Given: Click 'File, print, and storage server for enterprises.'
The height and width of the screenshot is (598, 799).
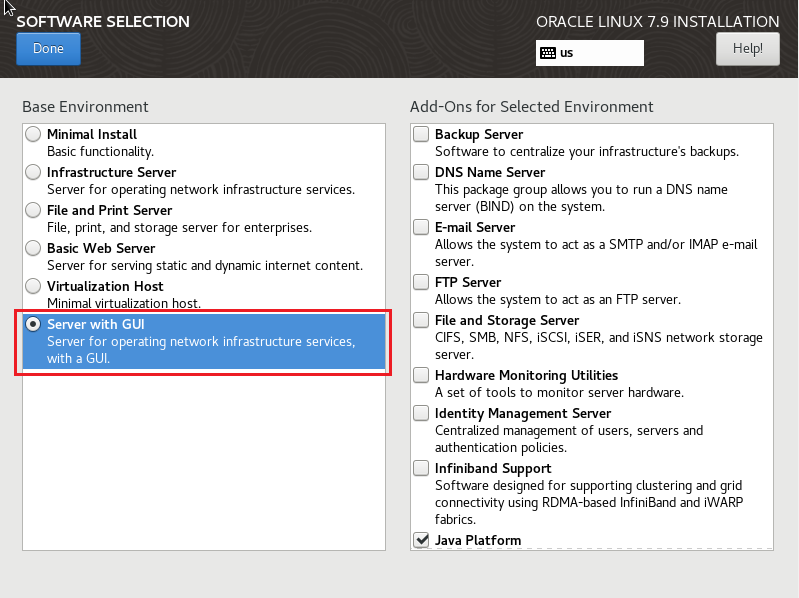Looking at the screenshot, I should (x=179, y=228).
